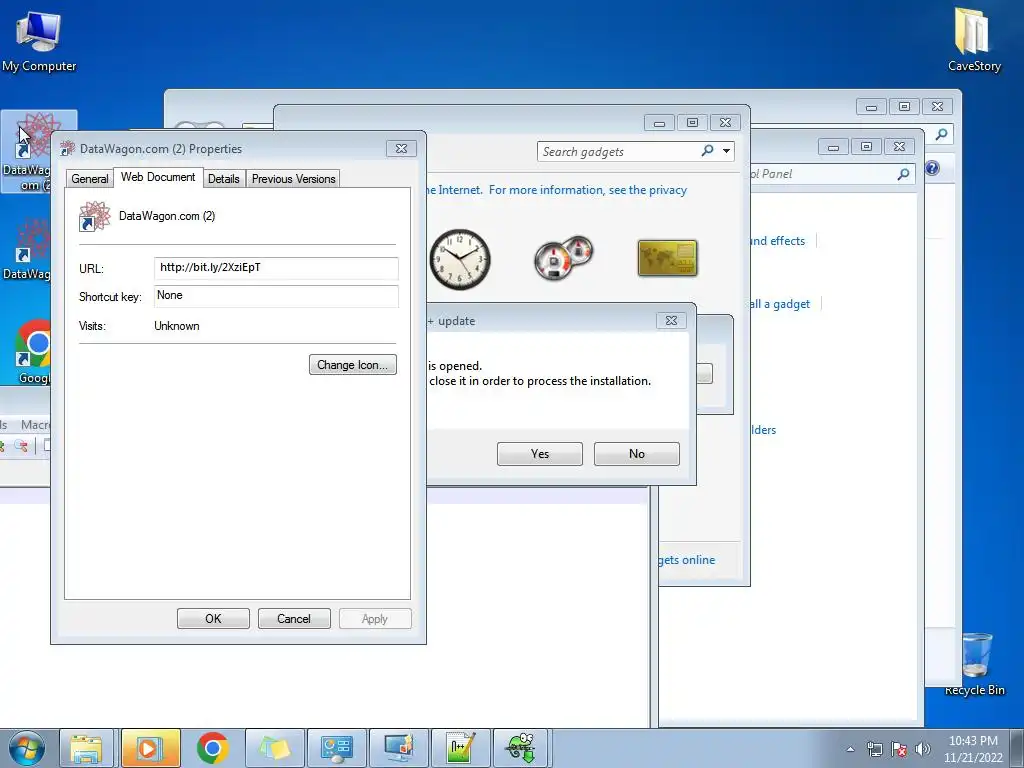Screen dimensions: 1024x768
Task: Switch to the Details tab
Action: click(223, 179)
